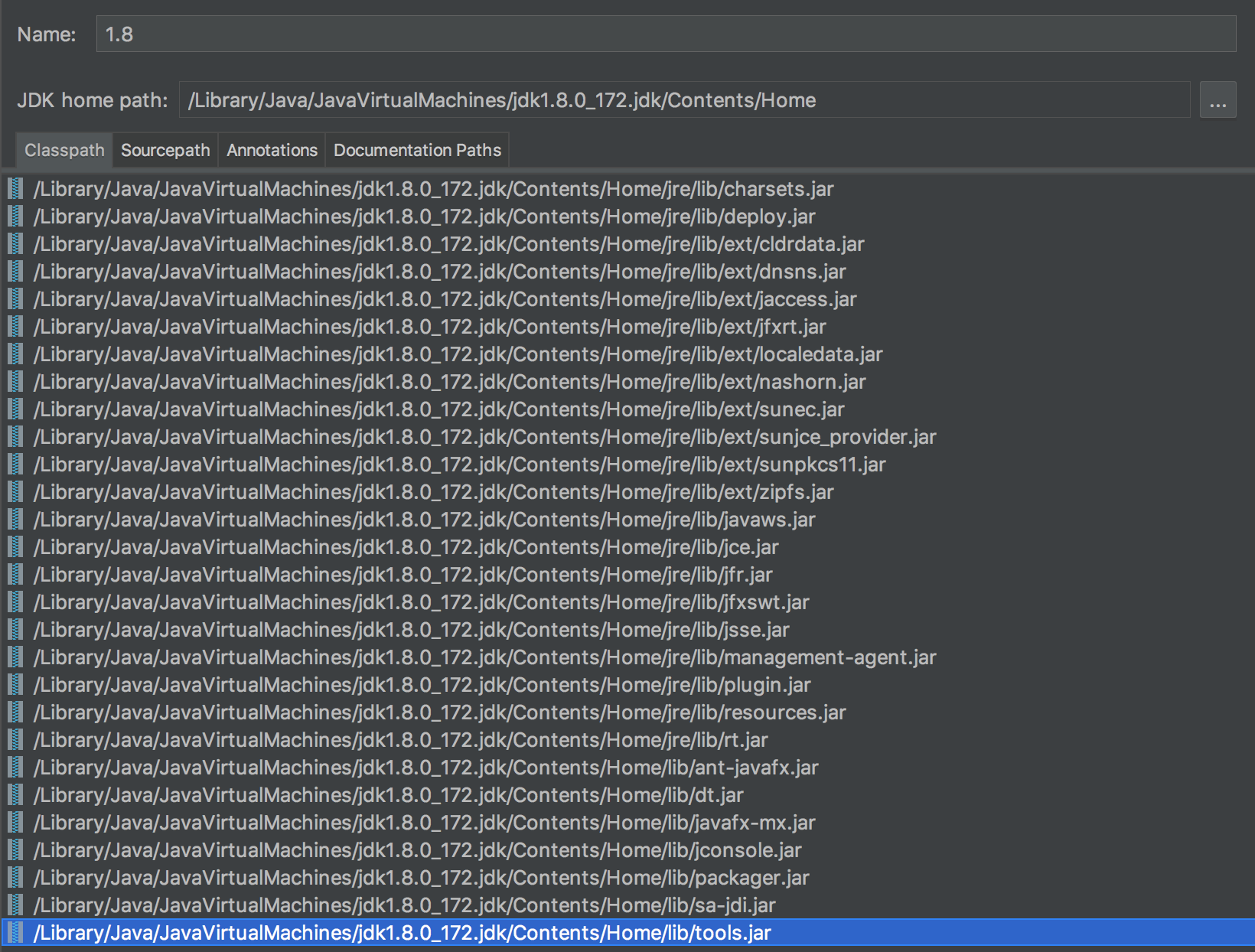Select the jfxswt.jar classpath entry
The width and height of the screenshot is (1255, 952).
pyautogui.click(x=627, y=602)
